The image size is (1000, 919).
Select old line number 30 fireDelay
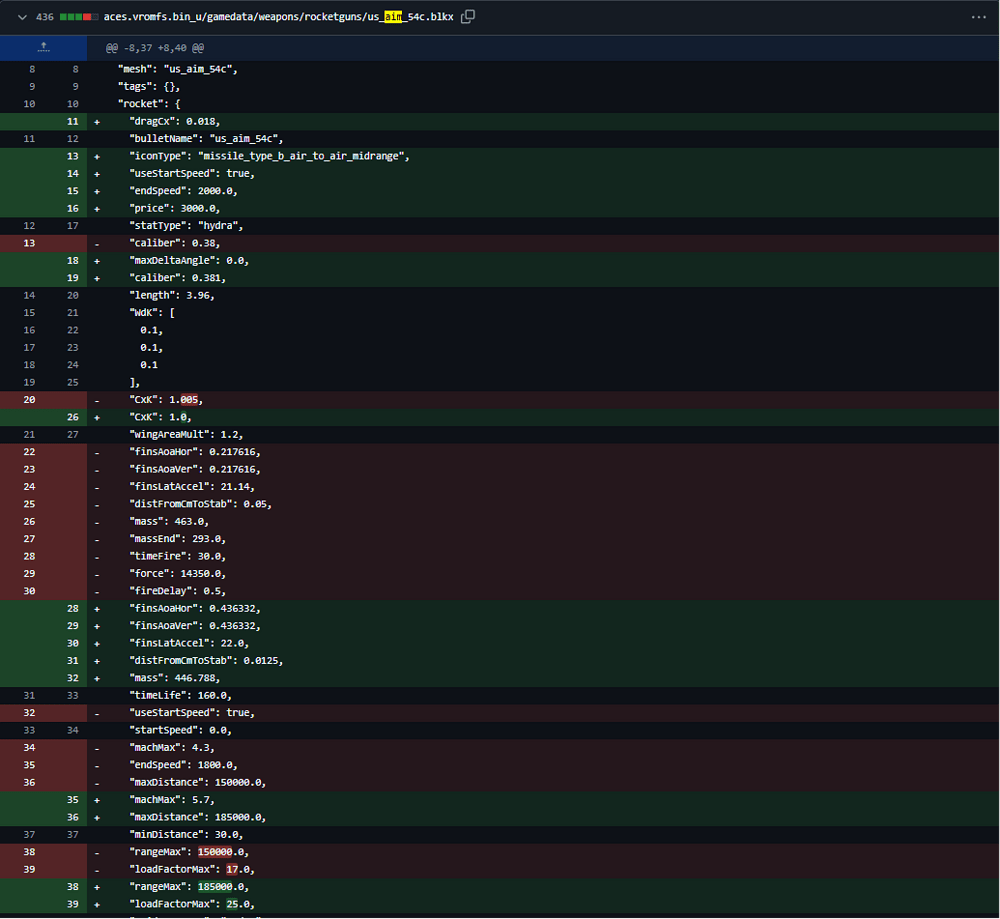[29, 591]
